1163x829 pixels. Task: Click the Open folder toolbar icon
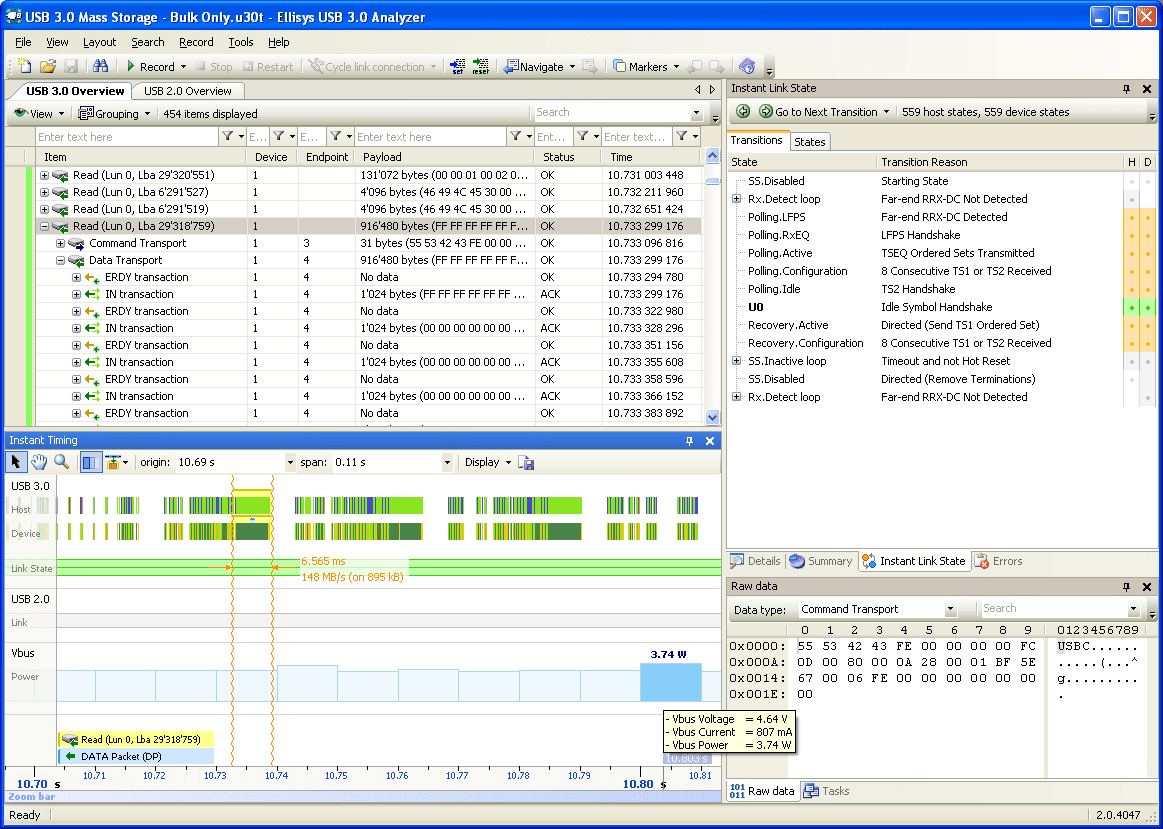coord(48,67)
